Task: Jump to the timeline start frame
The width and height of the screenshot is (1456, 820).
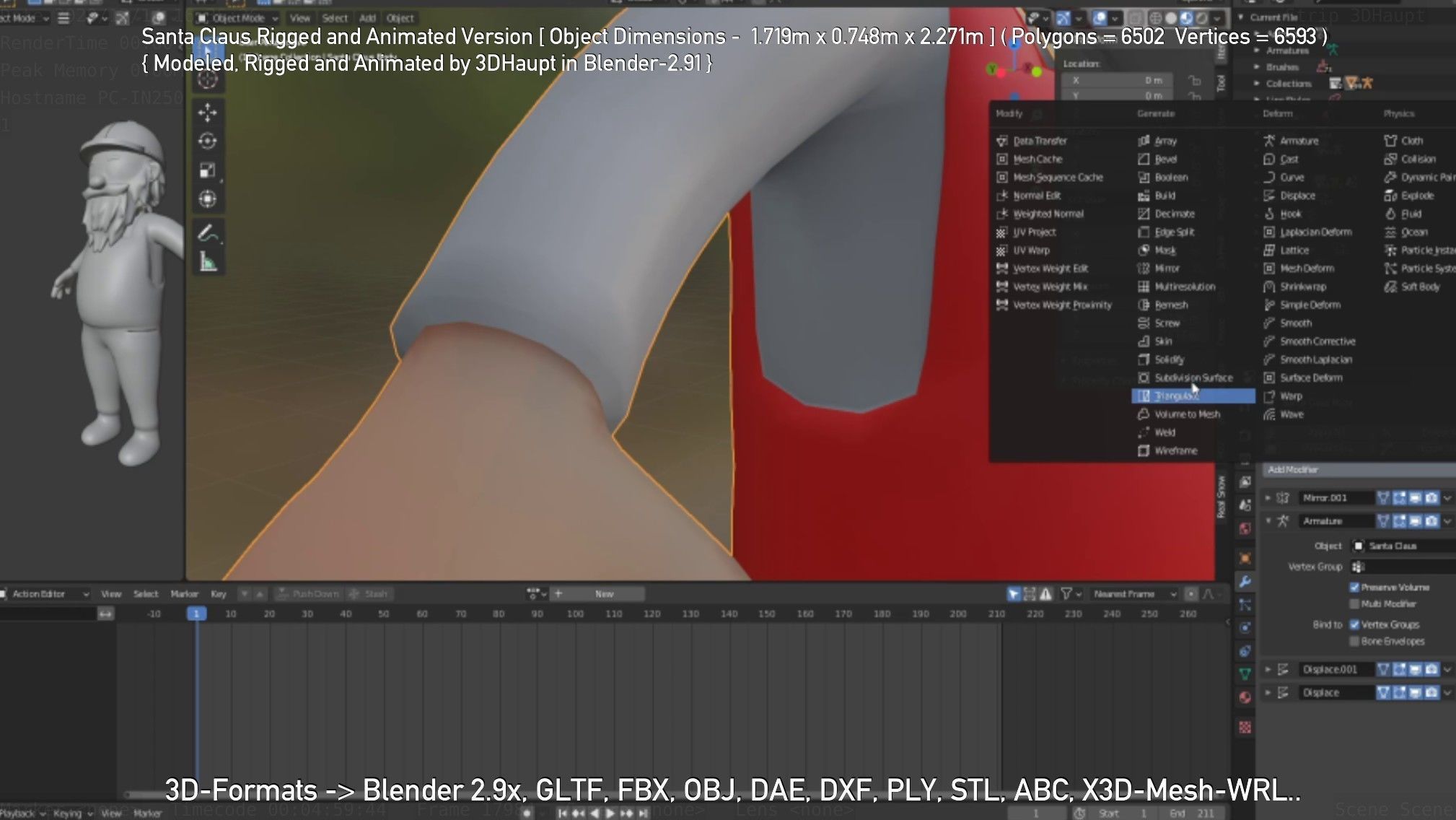Action: click(563, 814)
